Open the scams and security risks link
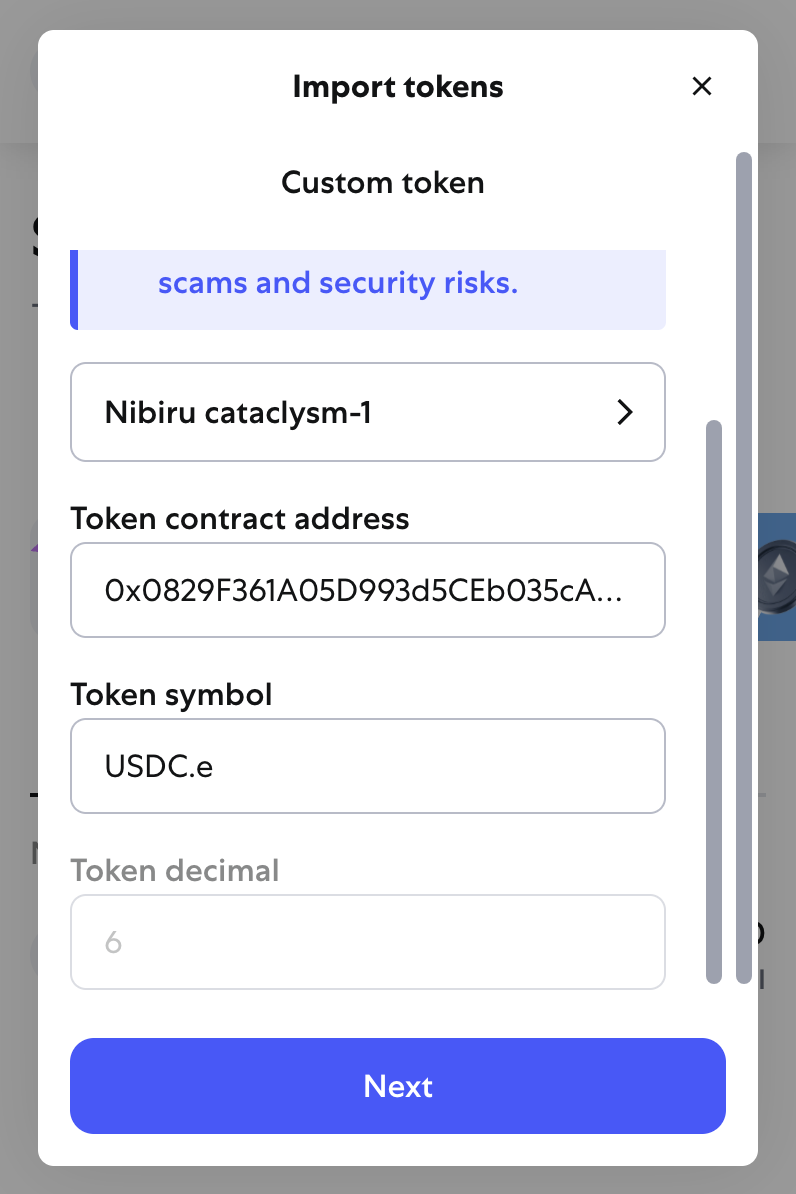Image resolution: width=796 pixels, height=1194 pixels. 338,283
